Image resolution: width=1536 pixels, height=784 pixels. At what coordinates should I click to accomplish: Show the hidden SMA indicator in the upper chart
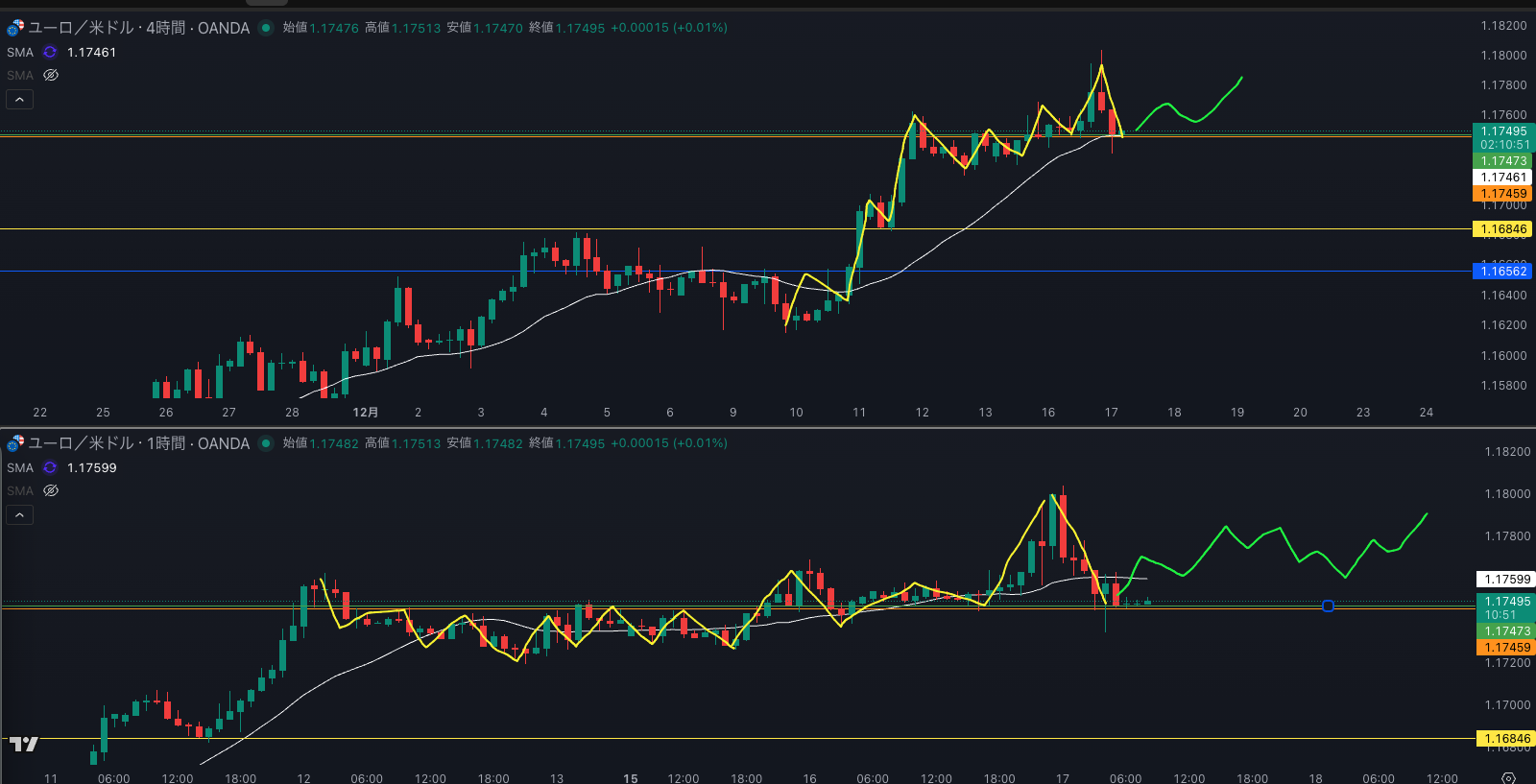pyautogui.click(x=51, y=75)
